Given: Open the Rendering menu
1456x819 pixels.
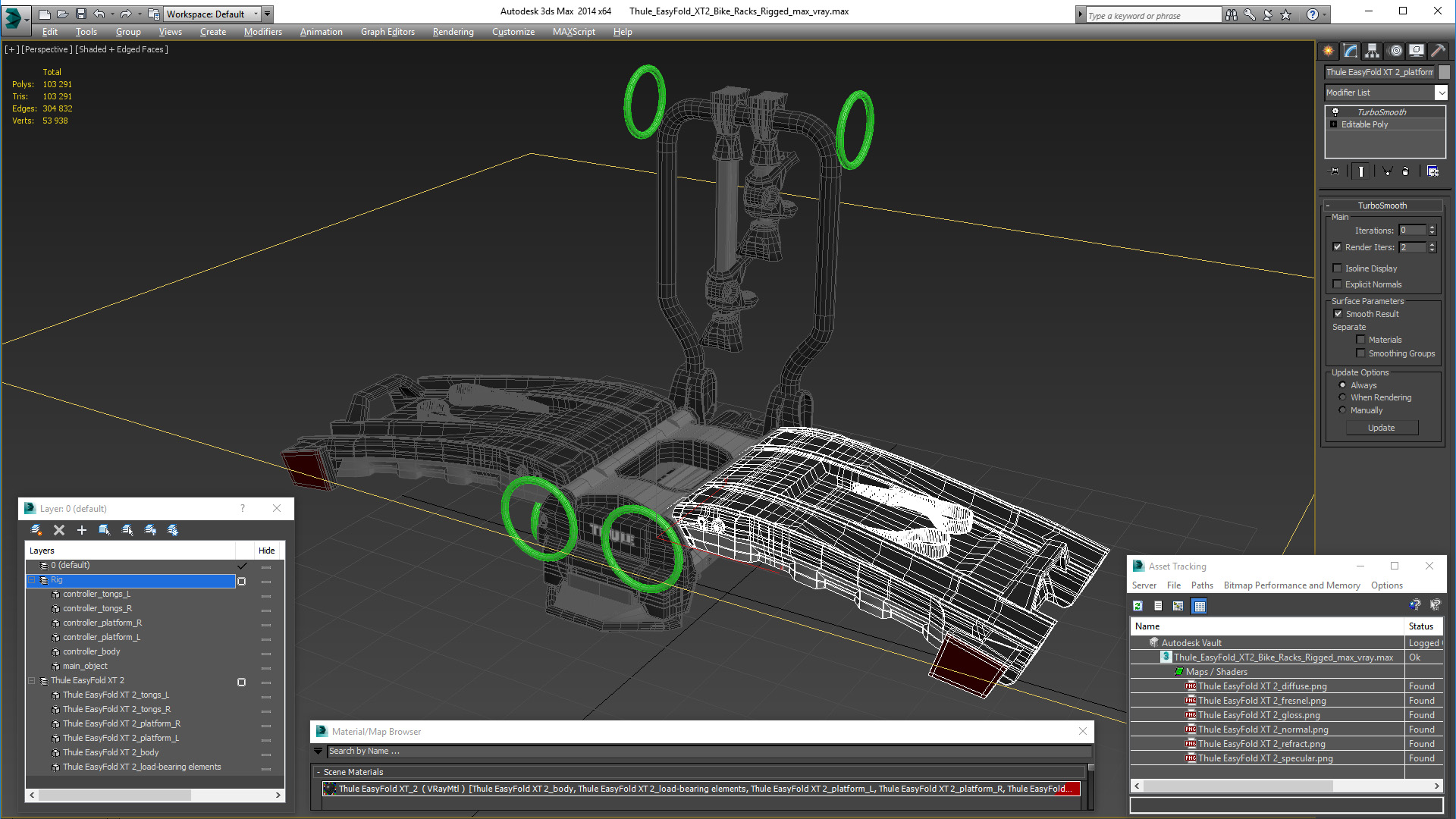Looking at the screenshot, I should 453,32.
